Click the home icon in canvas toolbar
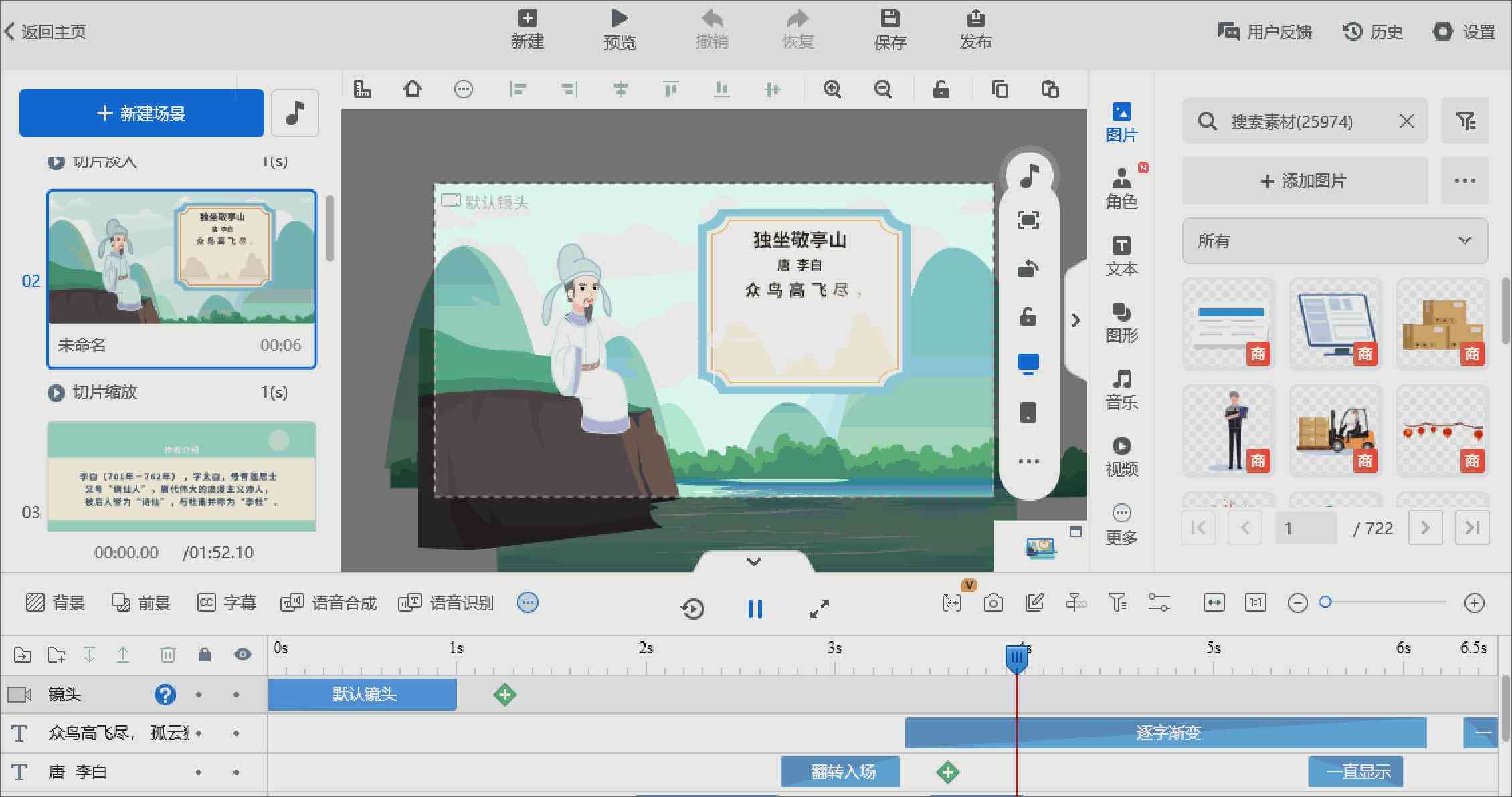1512x797 pixels. coord(413,89)
